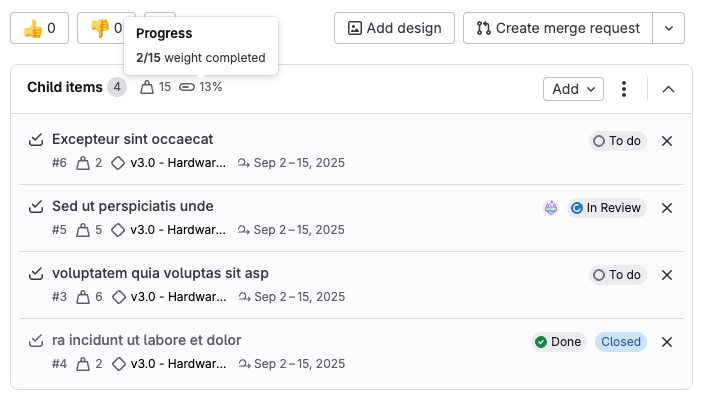Collapse the Child items section
Image resolution: width=704 pixels, height=400 pixels.
(x=669, y=89)
